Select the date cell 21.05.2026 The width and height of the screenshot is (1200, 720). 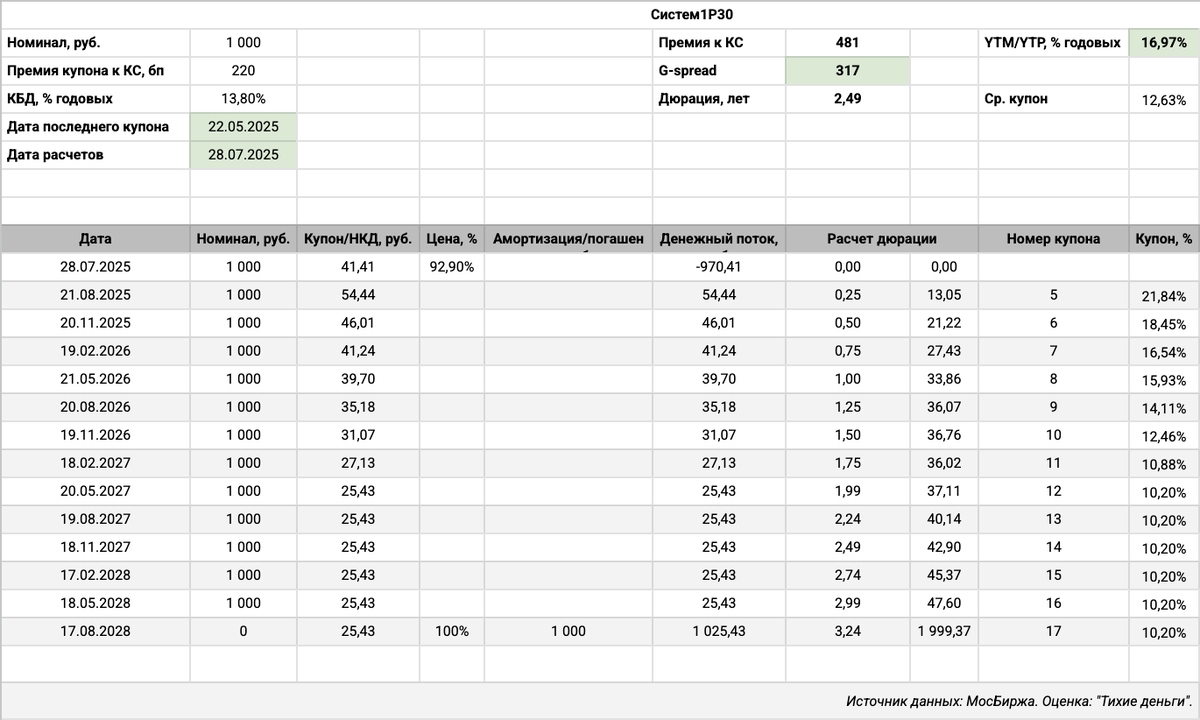pyautogui.click(x=95, y=379)
